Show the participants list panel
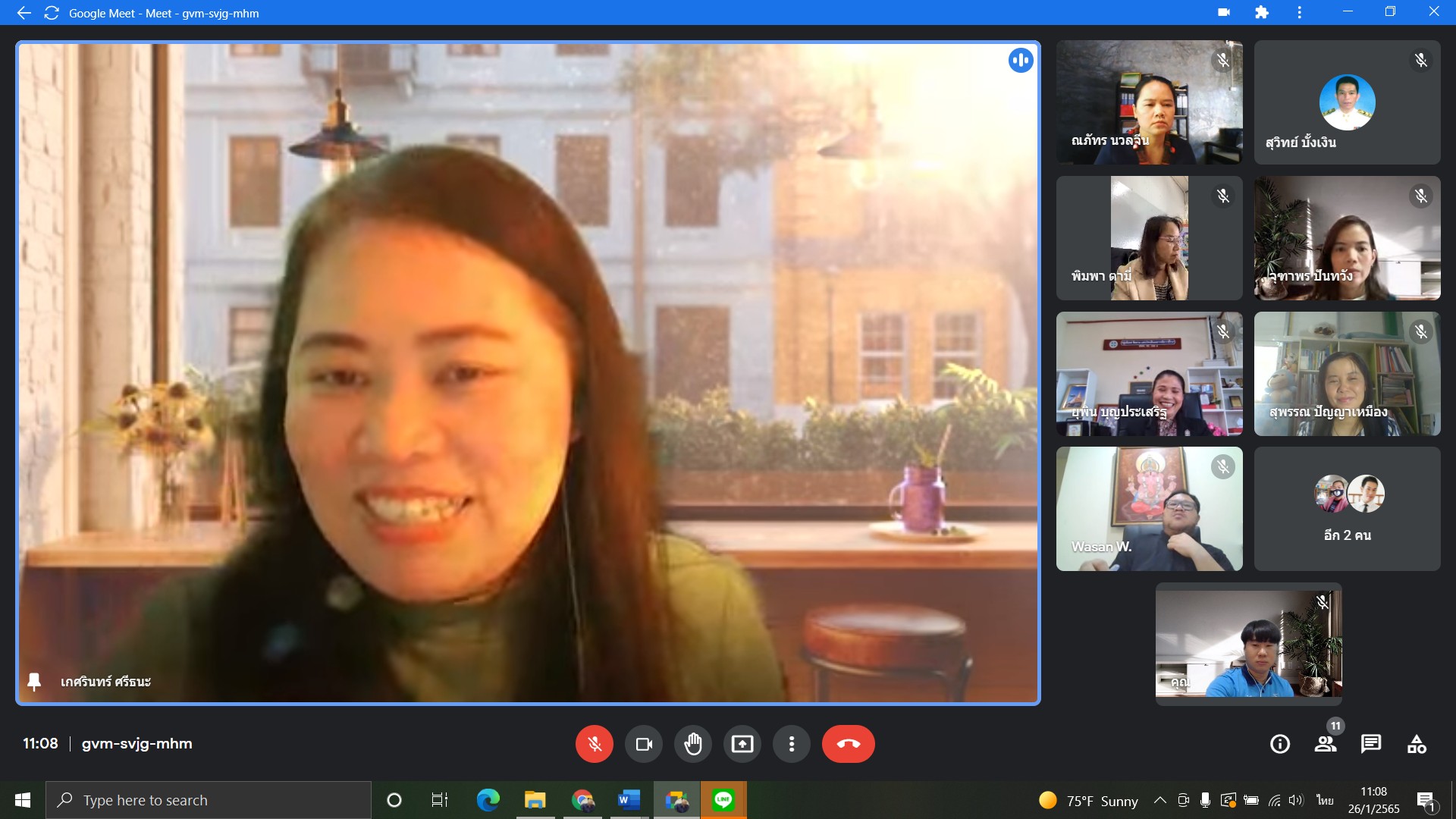1456x819 pixels. point(1326,744)
